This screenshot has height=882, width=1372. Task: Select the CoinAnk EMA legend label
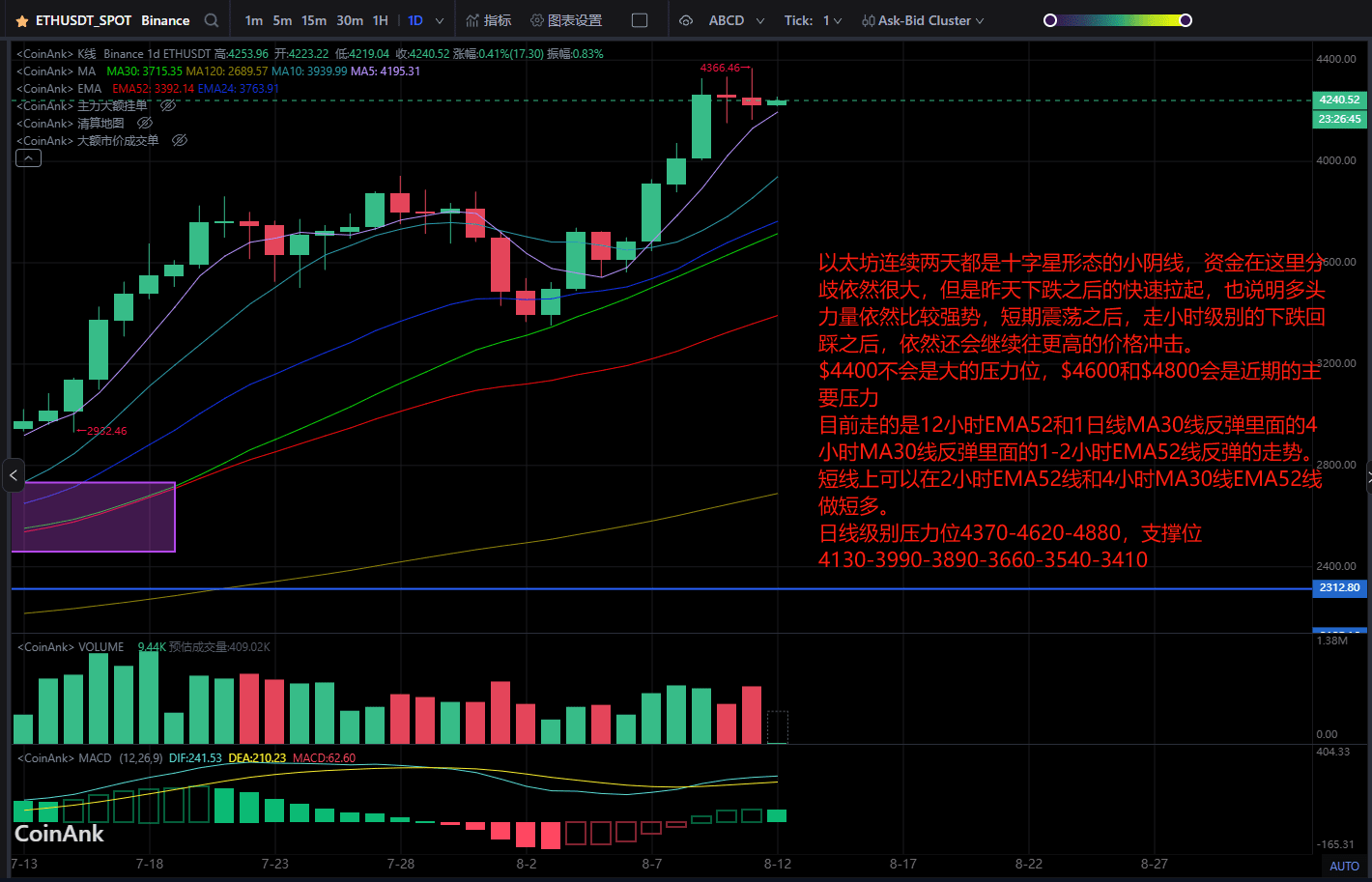tap(59, 89)
